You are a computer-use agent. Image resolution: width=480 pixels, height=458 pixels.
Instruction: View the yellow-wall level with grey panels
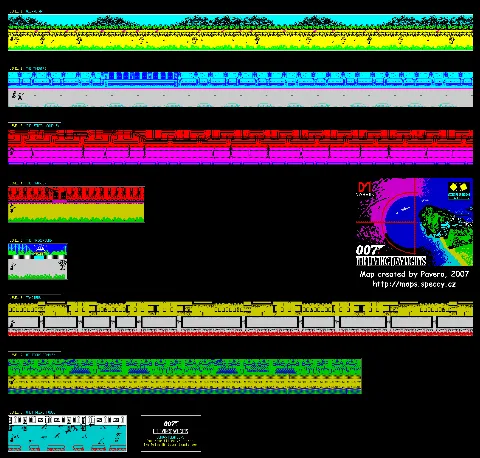(240, 319)
